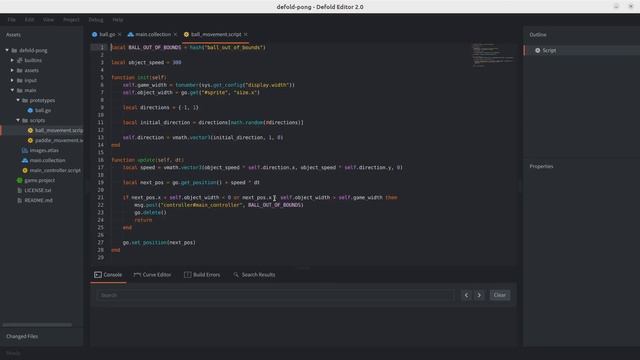
Task: Click the defold-pong folder icon
Action: click(14, 50)
